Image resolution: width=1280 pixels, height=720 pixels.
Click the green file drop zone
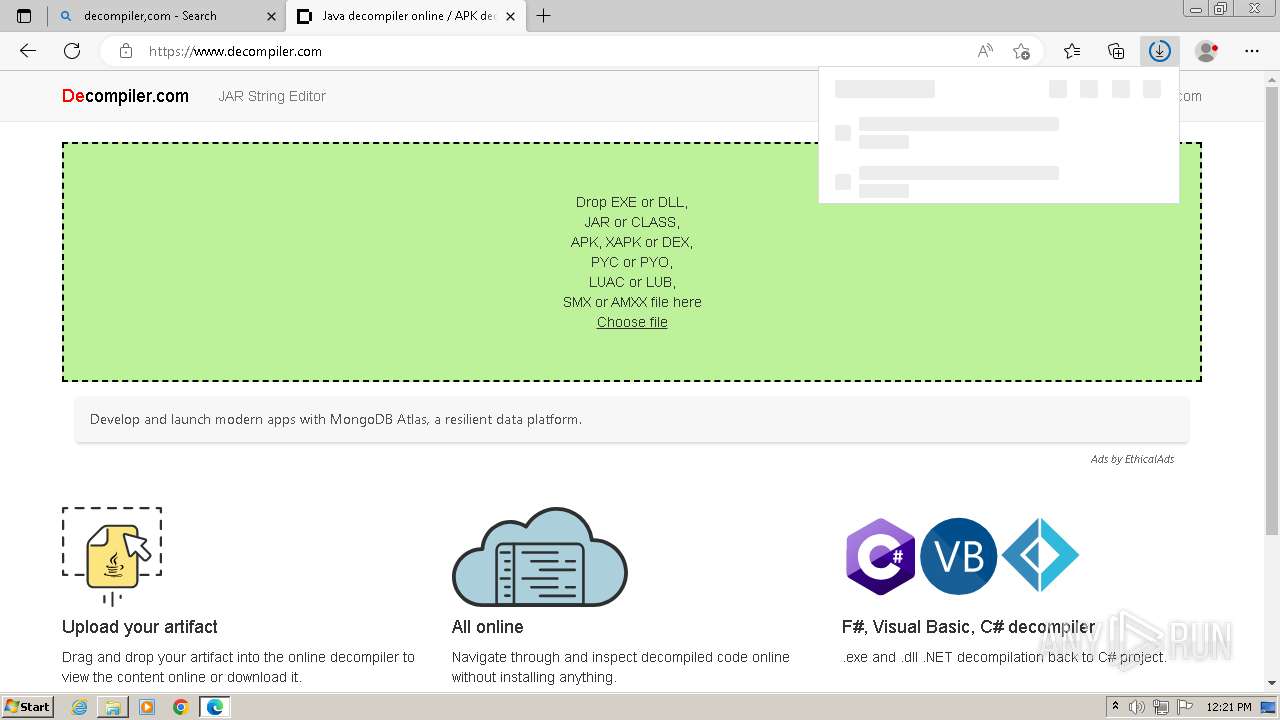pyautogui.click(x=632, y=262)
